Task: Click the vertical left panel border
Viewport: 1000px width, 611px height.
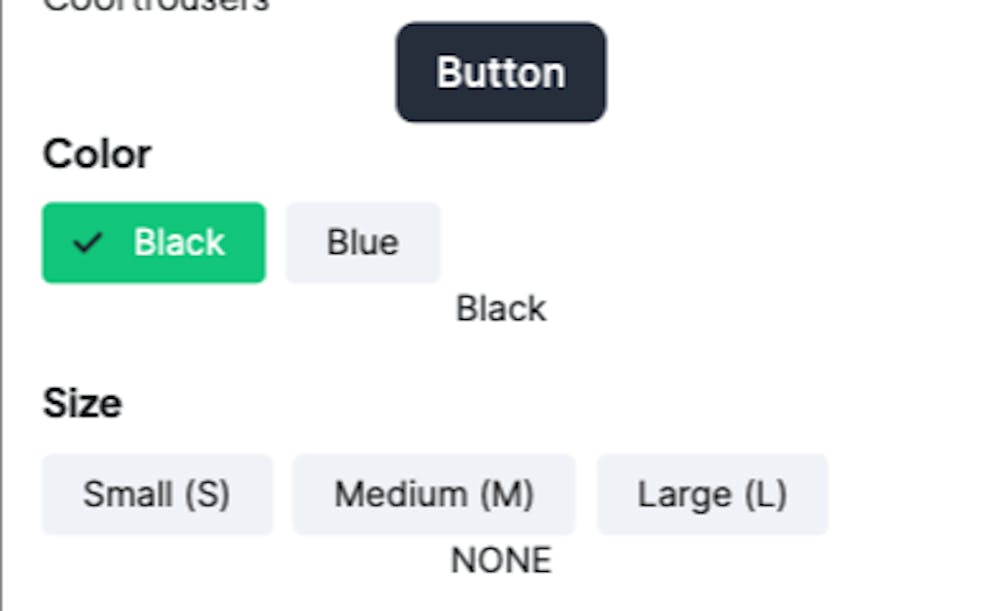Action: click(x=1, y=306)
